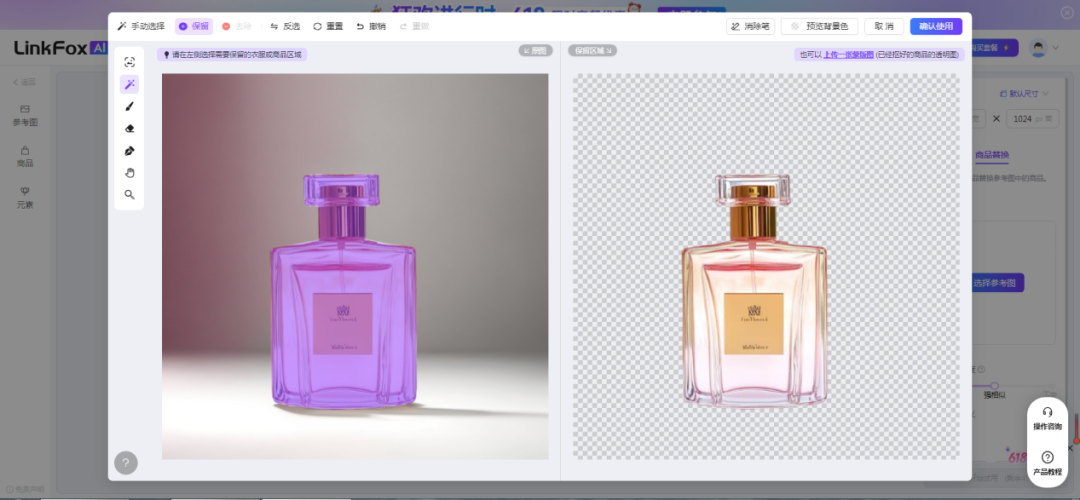
Task: Collapse the 保留区域 preserved area panel
Action: tap(592, 50)
